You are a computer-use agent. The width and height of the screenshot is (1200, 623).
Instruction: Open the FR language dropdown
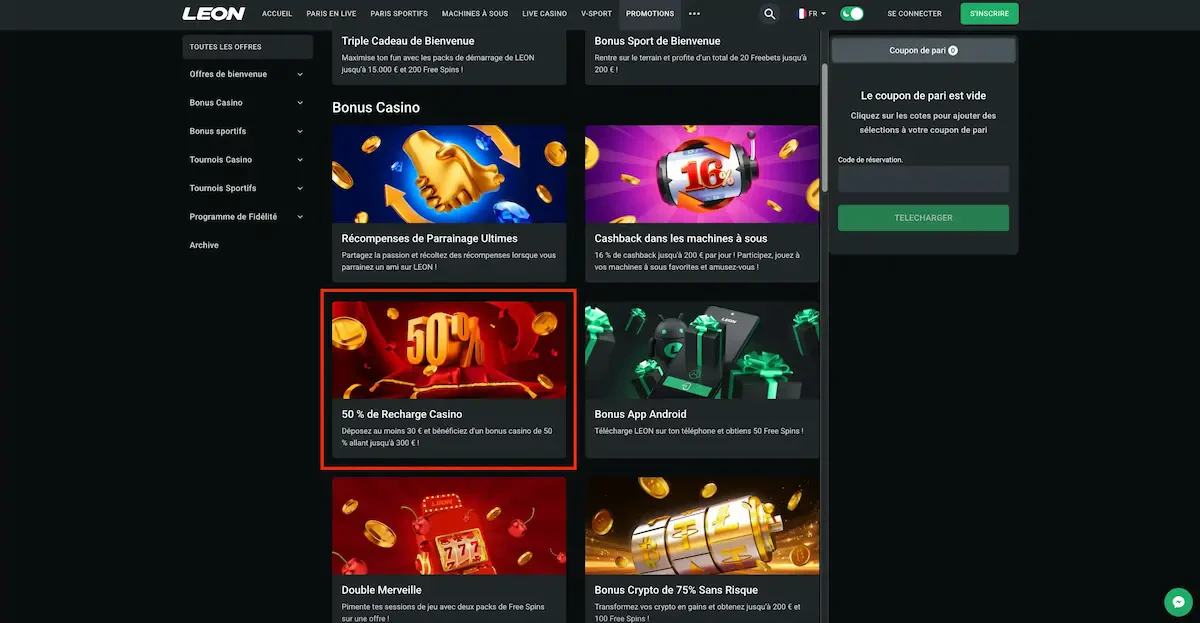click(810, 14)
